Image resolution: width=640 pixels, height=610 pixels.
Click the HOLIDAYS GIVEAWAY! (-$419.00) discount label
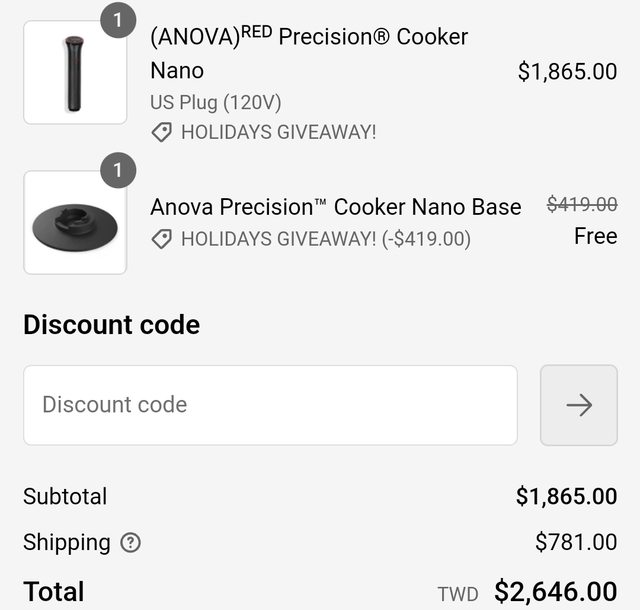point(325,239)
